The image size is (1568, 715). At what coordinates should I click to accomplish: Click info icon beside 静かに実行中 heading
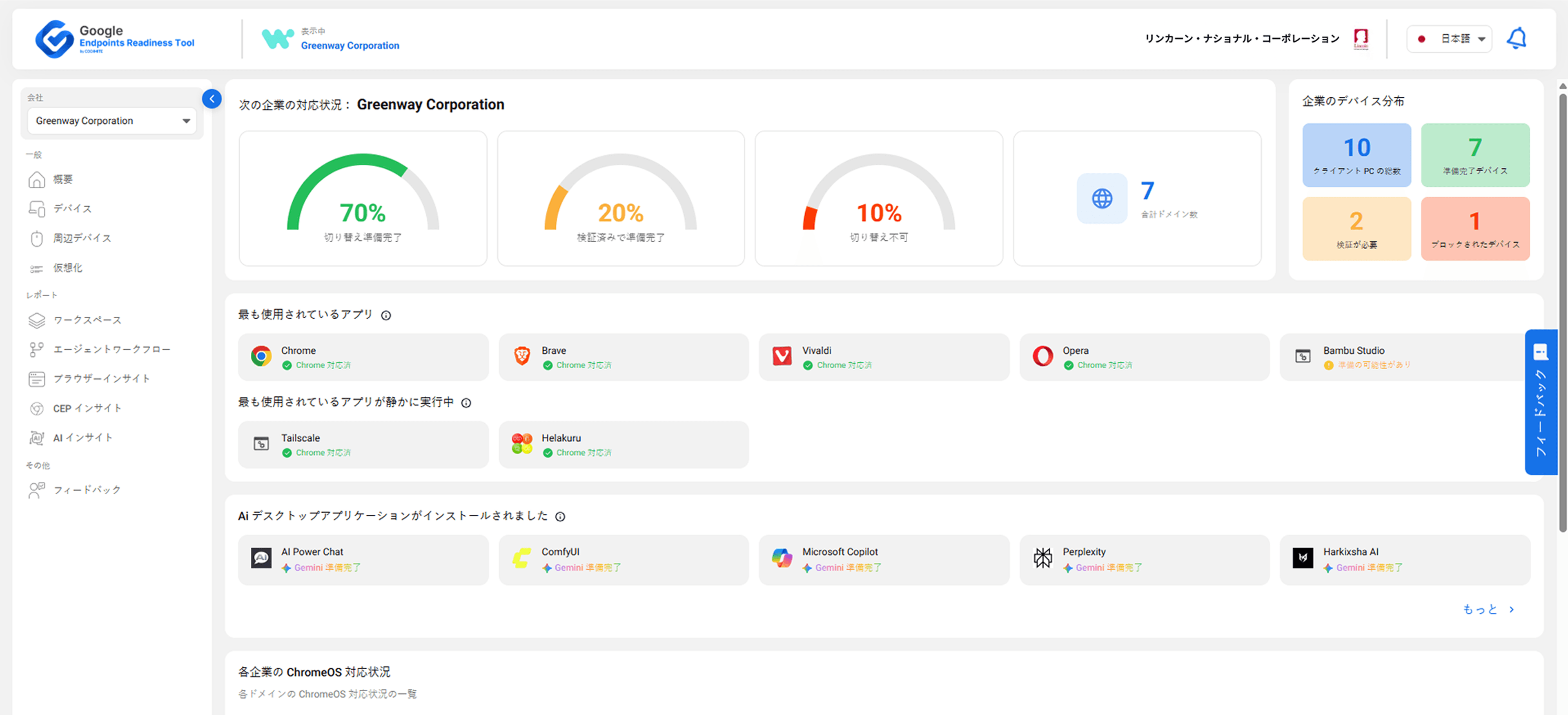coord(466,402)
